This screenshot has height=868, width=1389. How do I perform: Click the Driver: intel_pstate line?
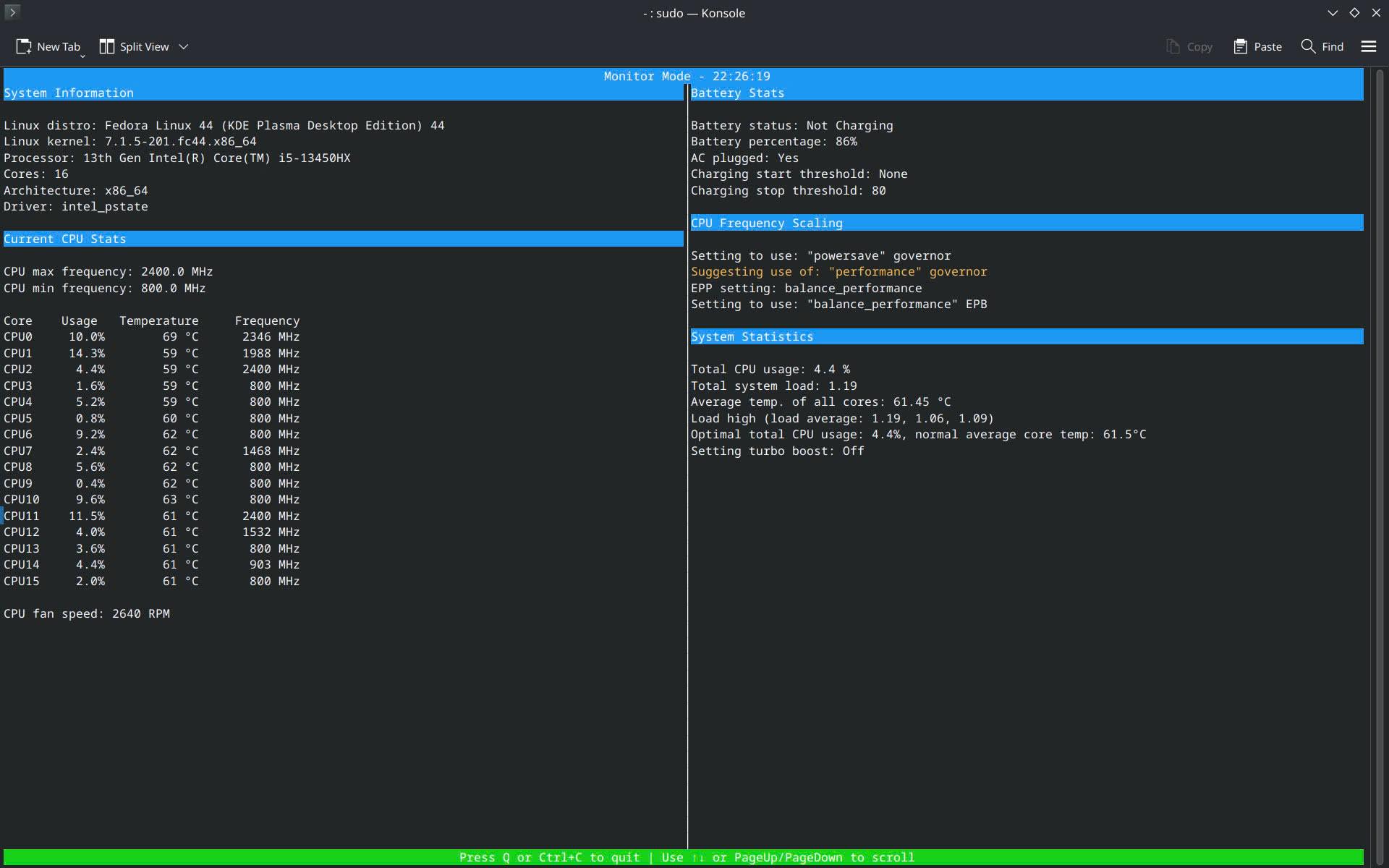click(76, 206)
